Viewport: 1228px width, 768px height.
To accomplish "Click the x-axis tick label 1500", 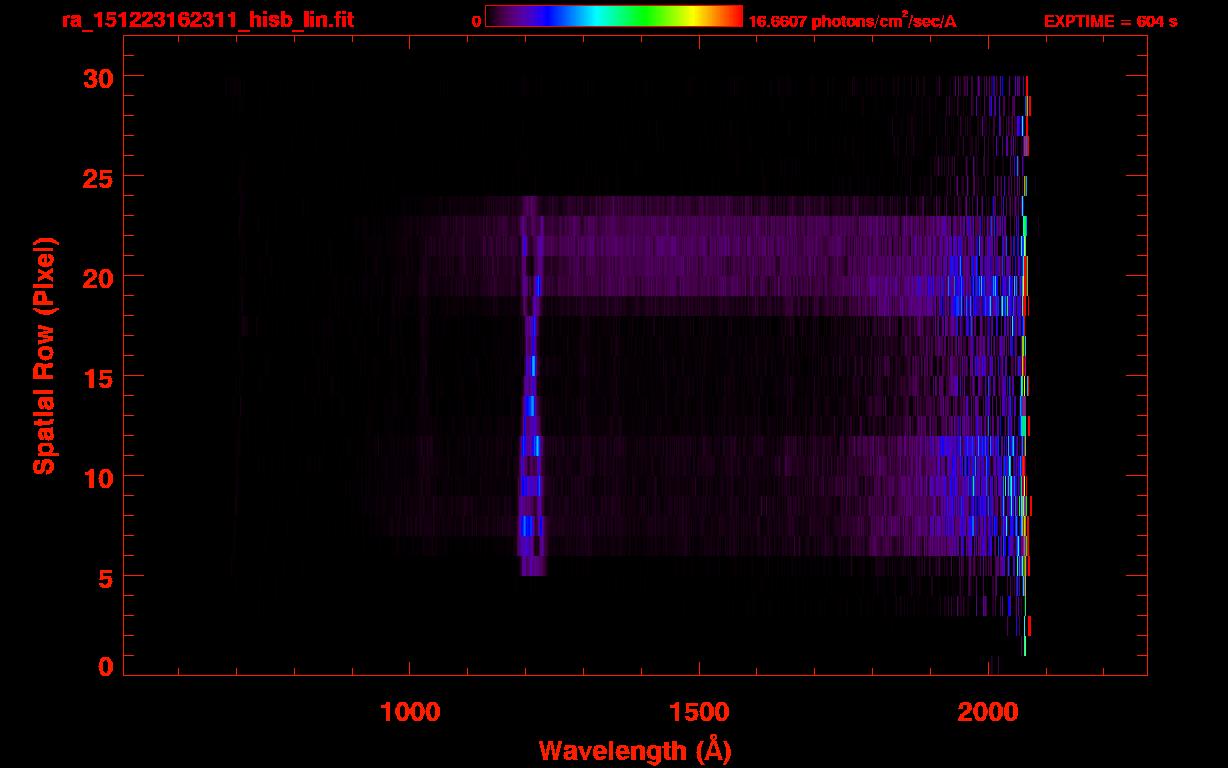I will coord(699,712).
